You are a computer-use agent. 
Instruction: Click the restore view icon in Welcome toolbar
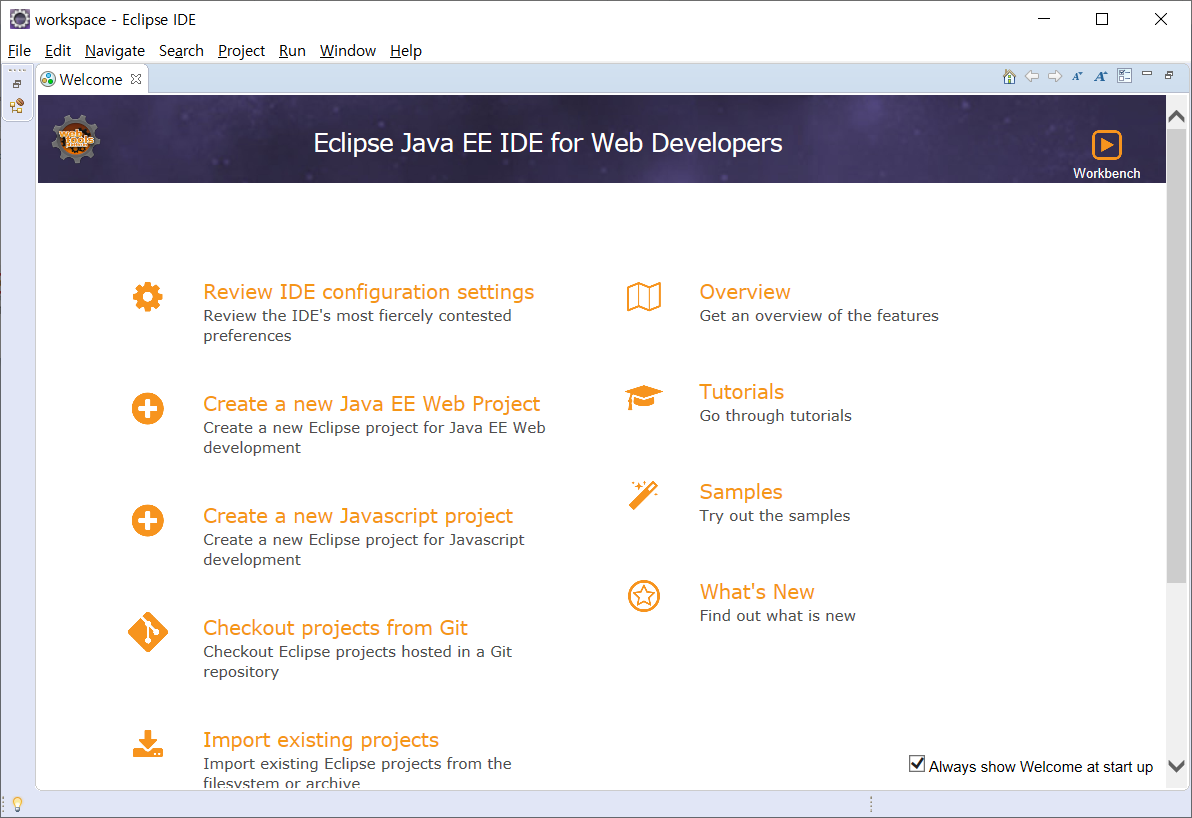[1169, 75]
